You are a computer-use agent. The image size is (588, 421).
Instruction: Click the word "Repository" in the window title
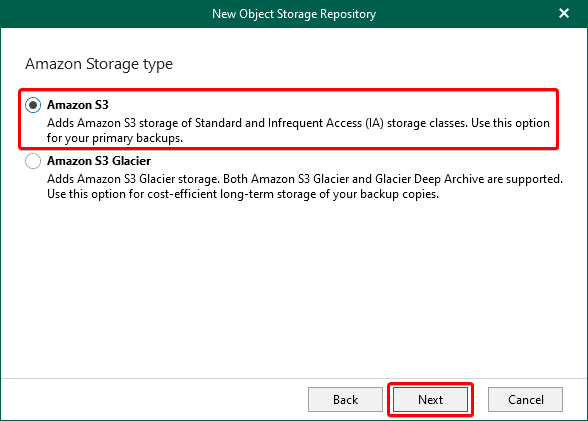(x=348, y=14)
